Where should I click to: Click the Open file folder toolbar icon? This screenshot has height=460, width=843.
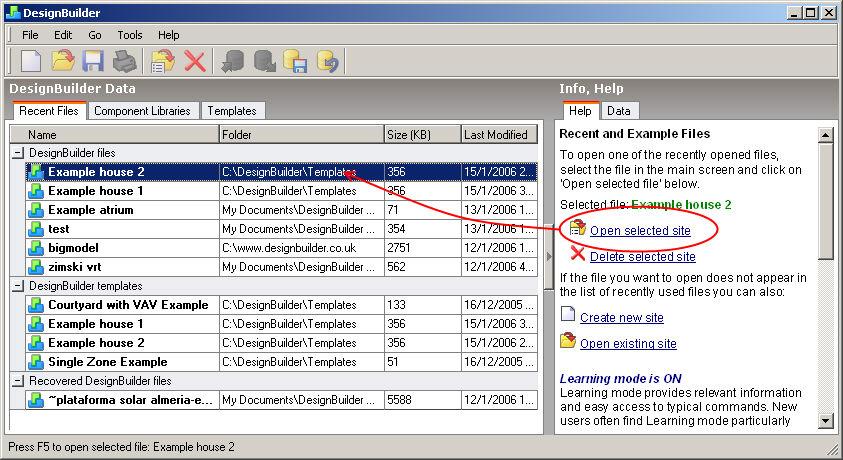(63, 61)
